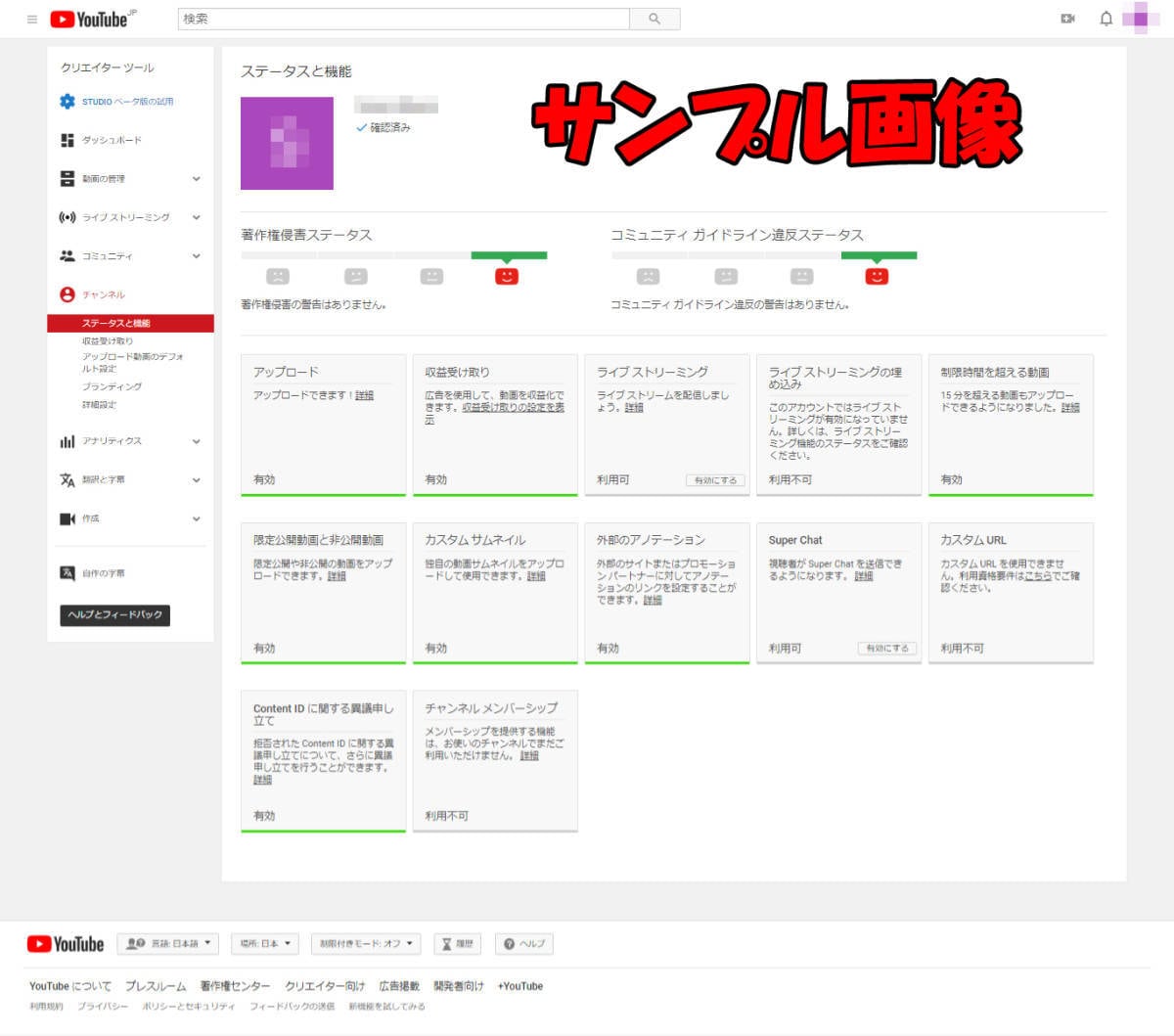1174x1036 pixels.
Task: Open STUDIO ベータ版の試用 link
Action: 127,102
